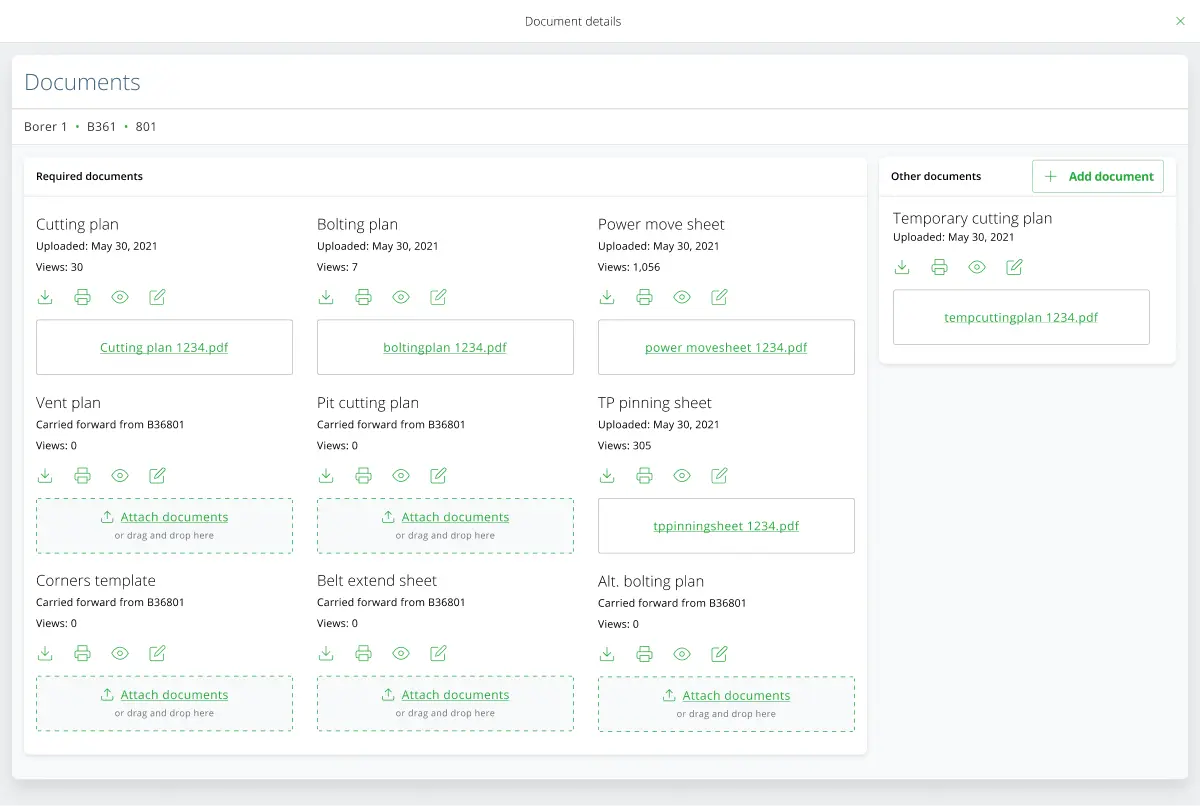The height and width of the screenshot is (806, 1200).
Task: Click Attach documents under Vent plan
Action: coord(174,517)
